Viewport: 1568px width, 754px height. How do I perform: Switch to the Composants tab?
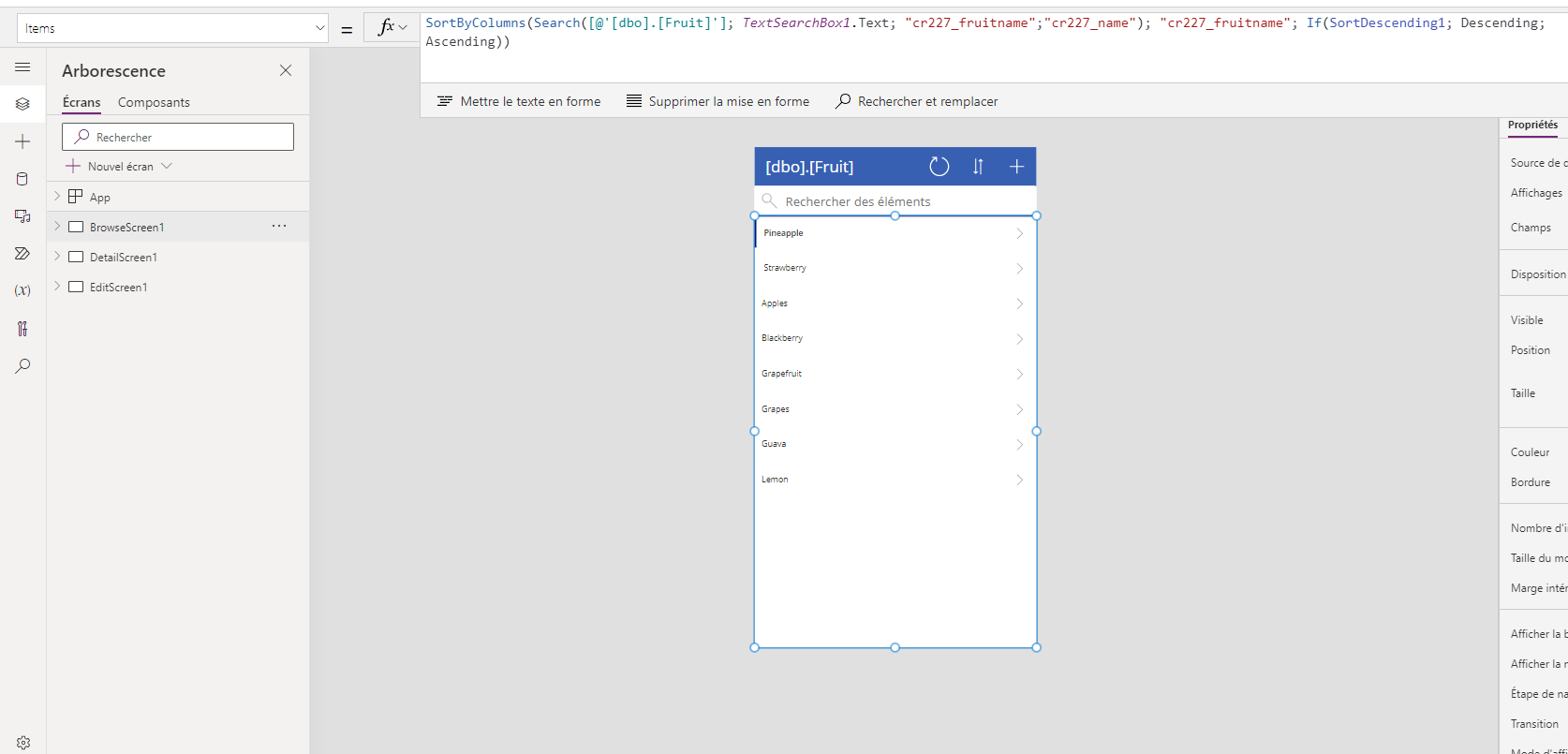(154, 102)
